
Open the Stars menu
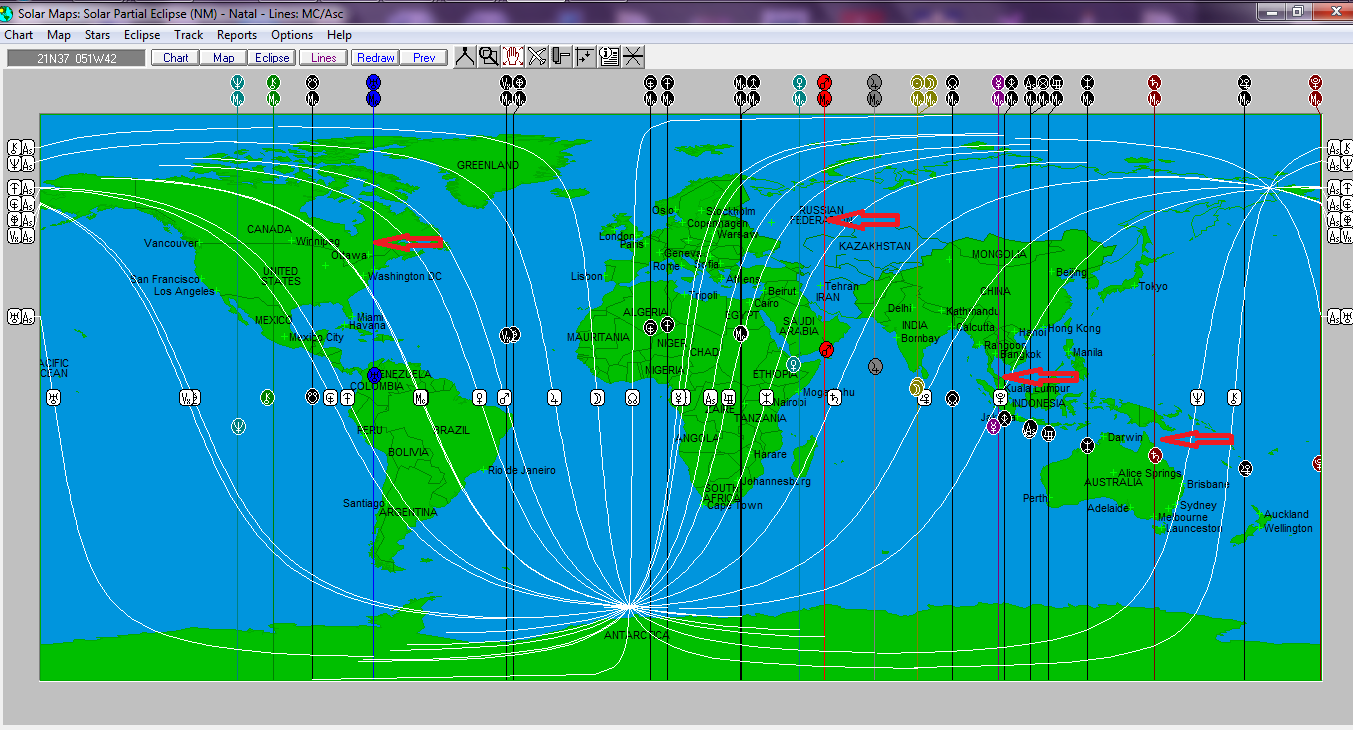pyautogui.click(x=97, y=35)
